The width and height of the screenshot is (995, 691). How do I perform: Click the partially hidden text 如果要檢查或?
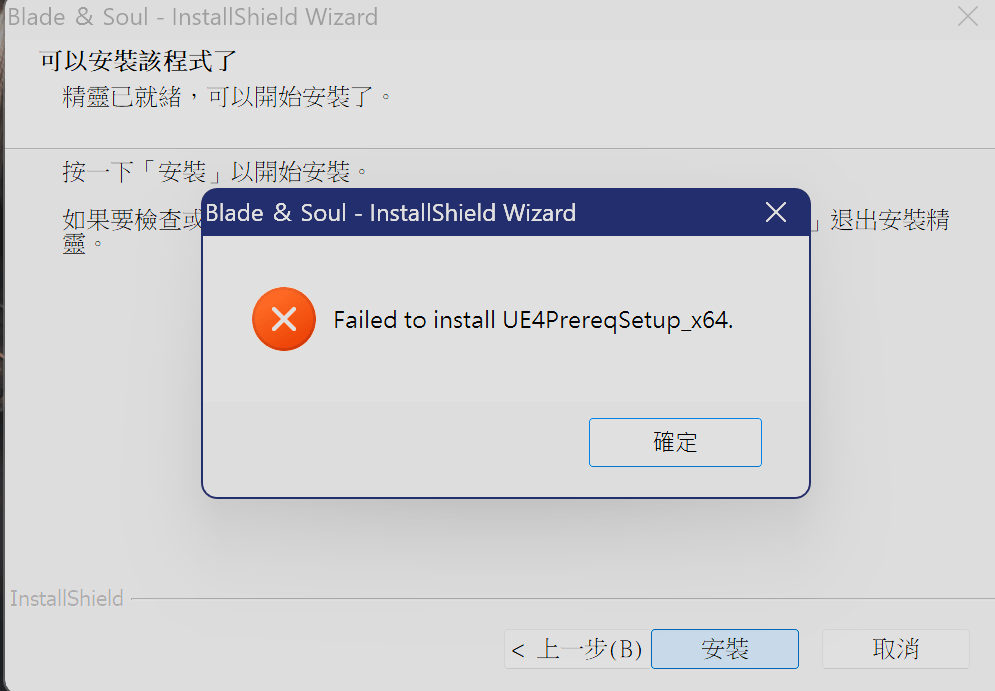(x=132, y=220)
